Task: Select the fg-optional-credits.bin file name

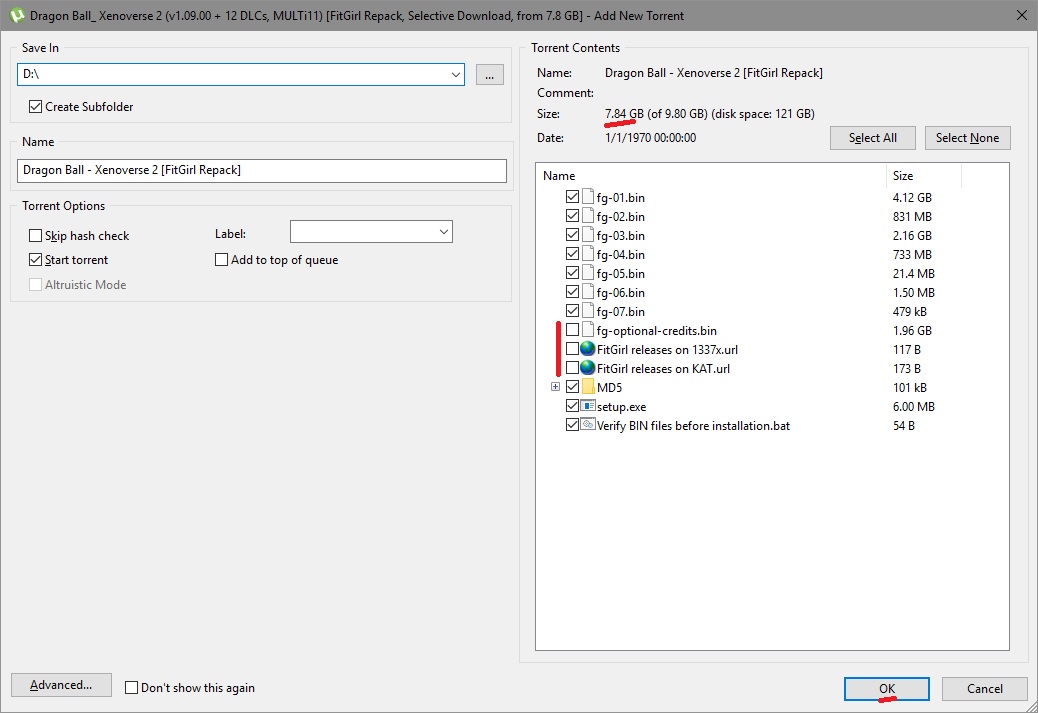Action: [657, 330]
